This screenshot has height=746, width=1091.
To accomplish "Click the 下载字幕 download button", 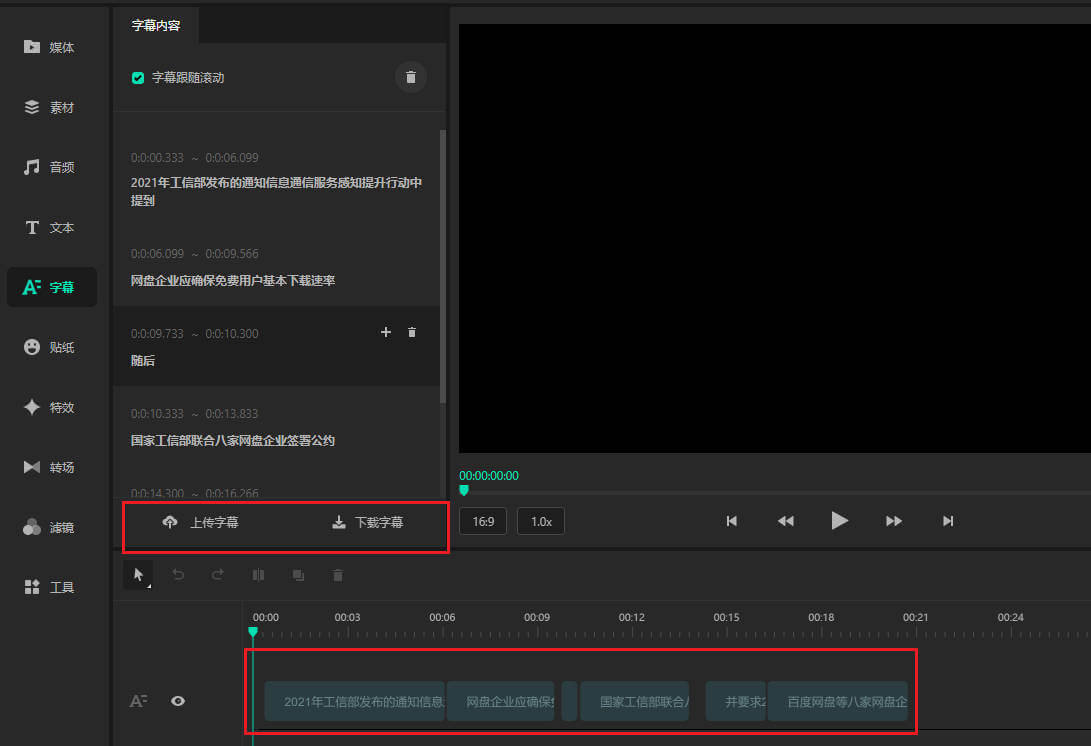I will coord(367,522).
